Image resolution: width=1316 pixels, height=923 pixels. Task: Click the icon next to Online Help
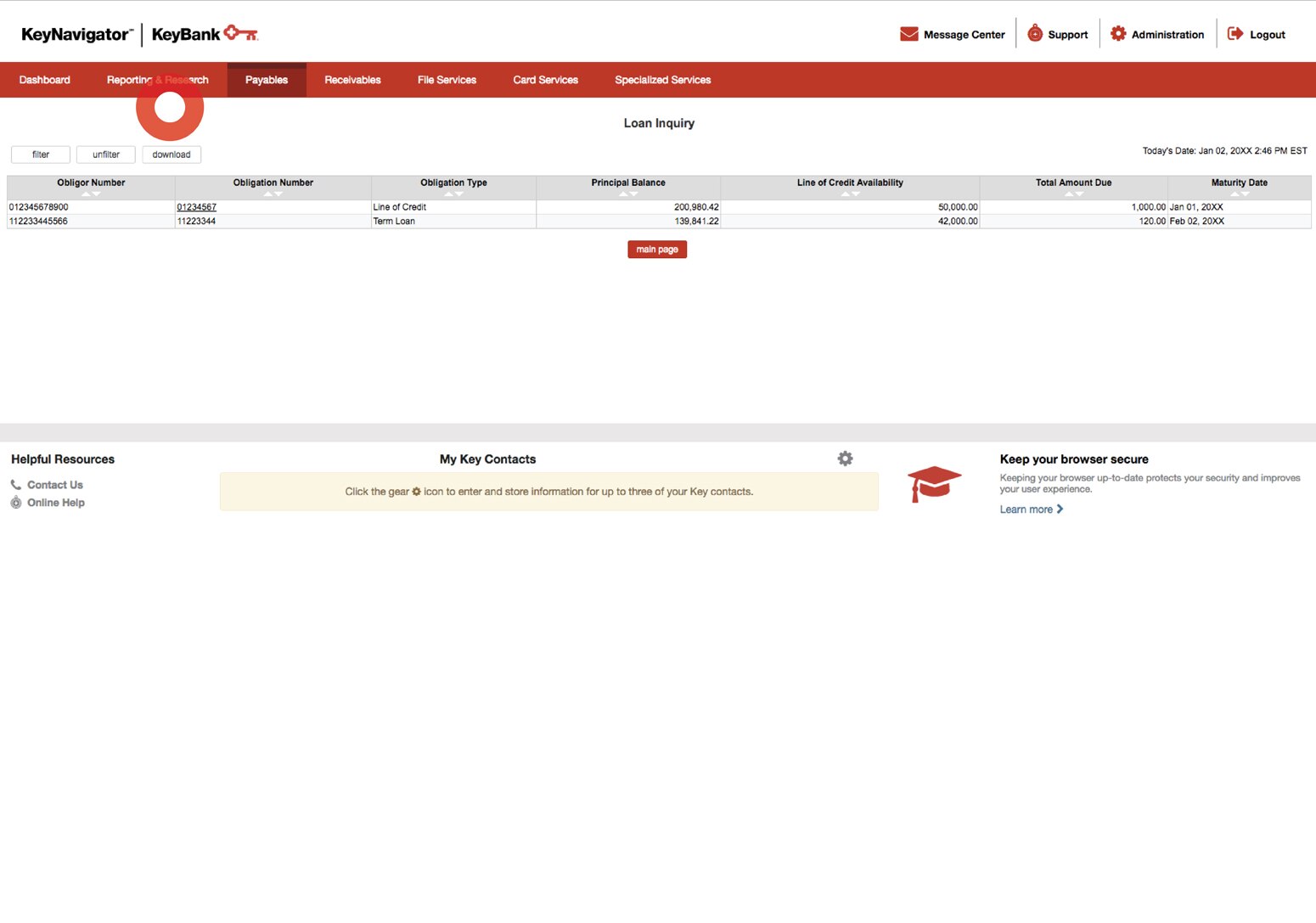(15, 502)
